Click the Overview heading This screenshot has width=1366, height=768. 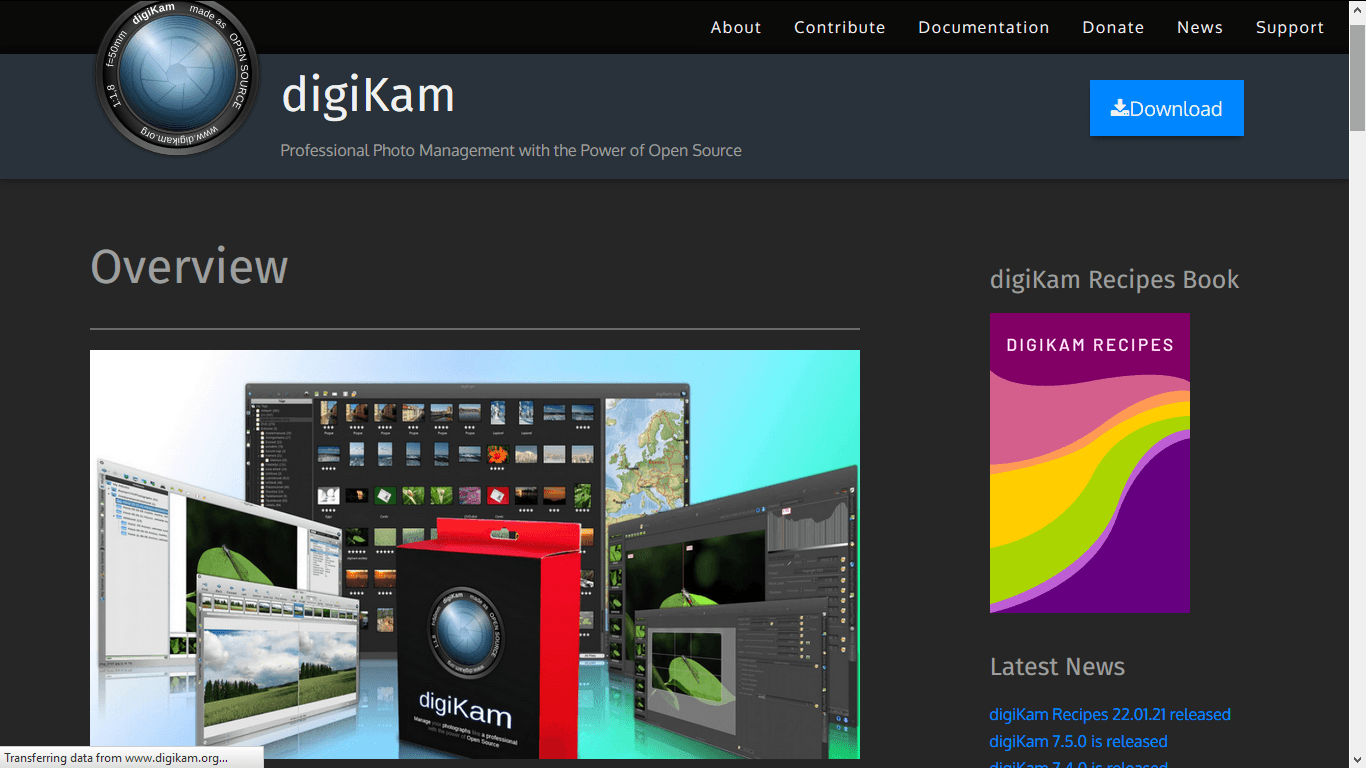[189, 267]
